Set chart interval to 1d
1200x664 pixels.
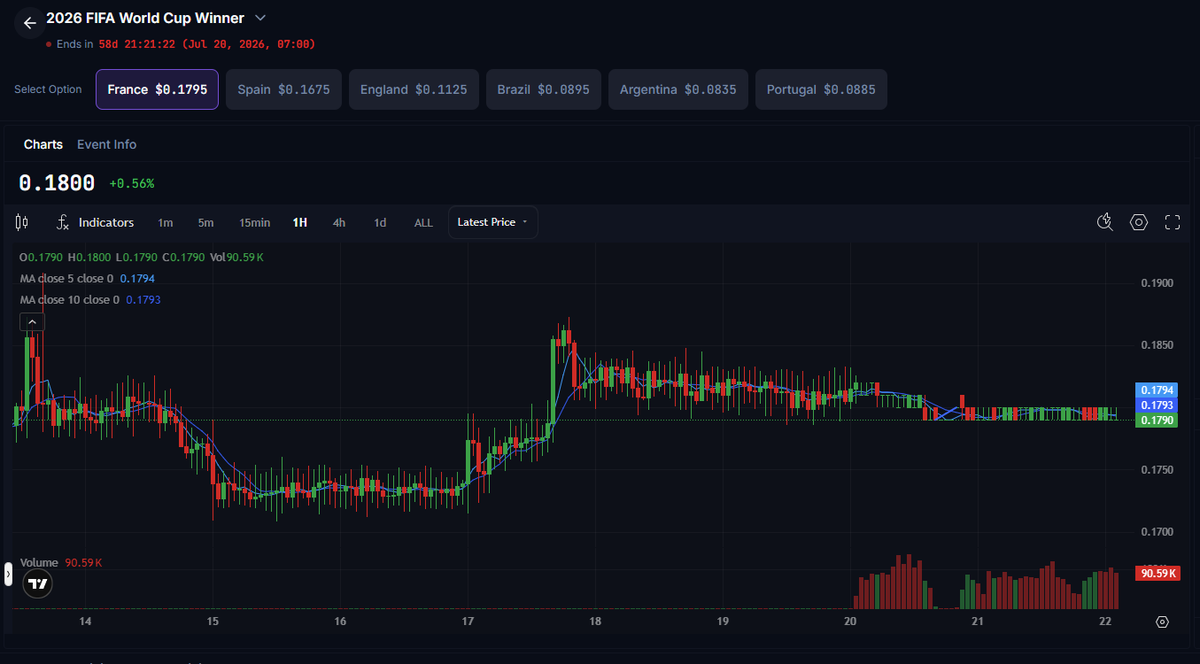click(380, 222)
